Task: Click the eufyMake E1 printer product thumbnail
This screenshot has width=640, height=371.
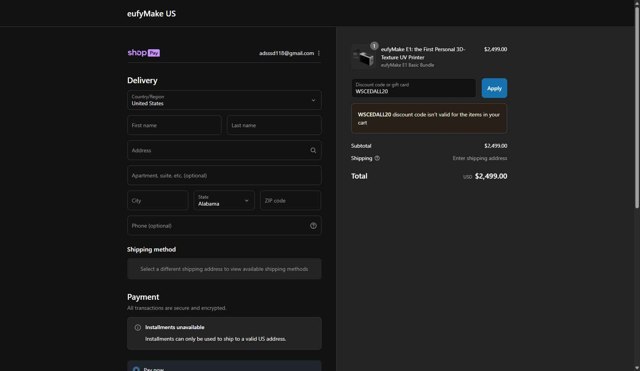Action: [x=363, y=57]
